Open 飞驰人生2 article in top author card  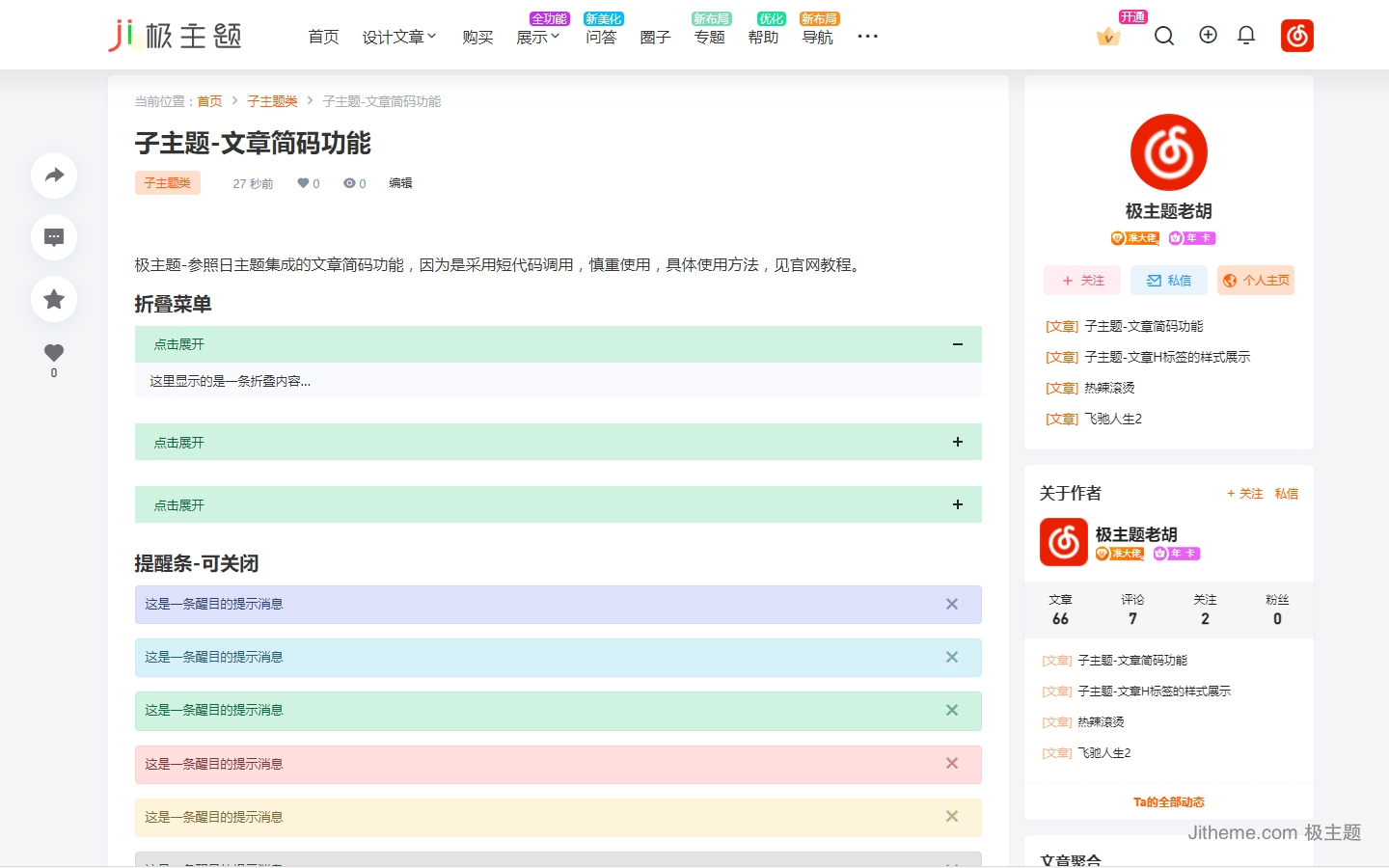click(1113, 419)
